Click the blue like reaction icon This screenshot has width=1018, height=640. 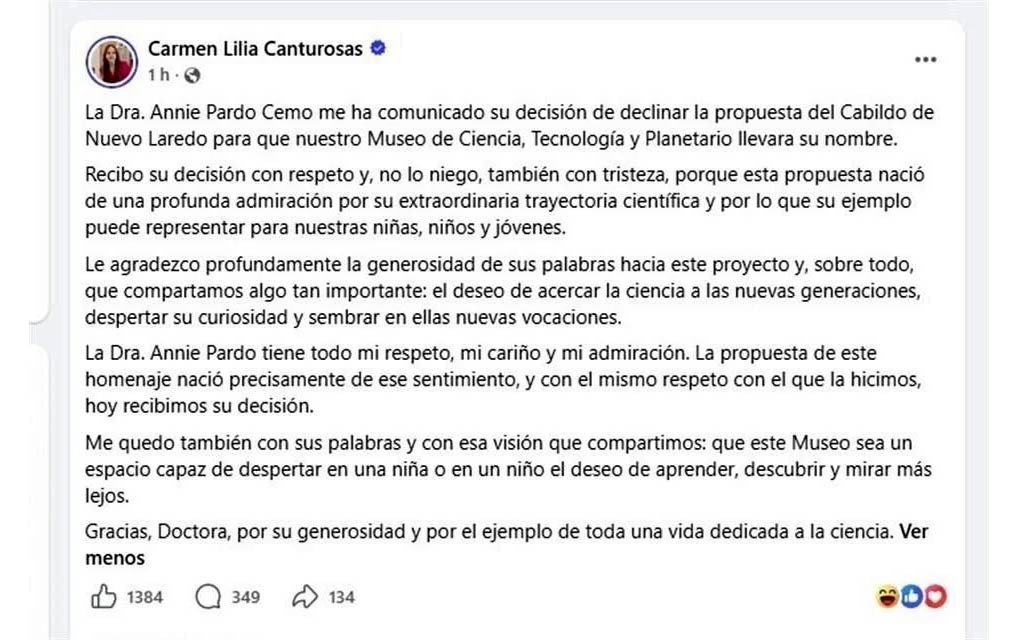click(912, 596)
